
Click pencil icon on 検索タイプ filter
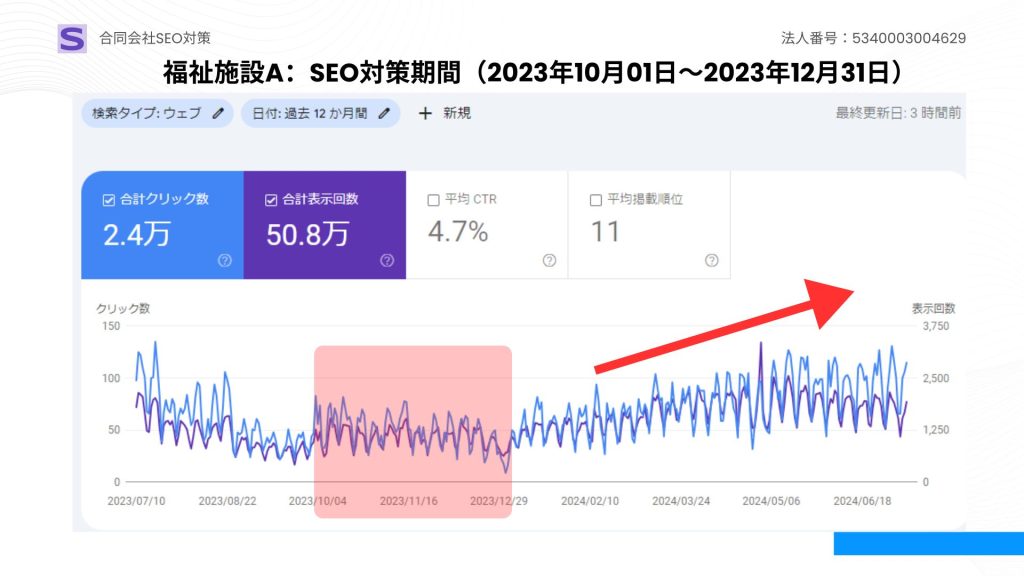pyautogui.click(x=219, y=113)
